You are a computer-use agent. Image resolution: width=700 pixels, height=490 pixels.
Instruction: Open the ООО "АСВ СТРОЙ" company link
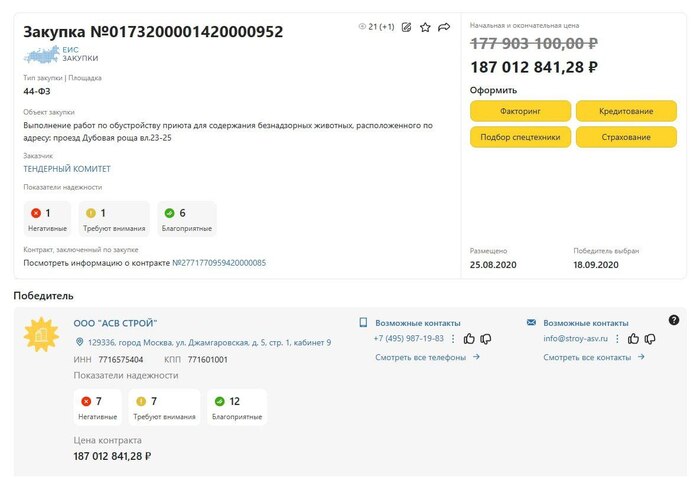116,323
